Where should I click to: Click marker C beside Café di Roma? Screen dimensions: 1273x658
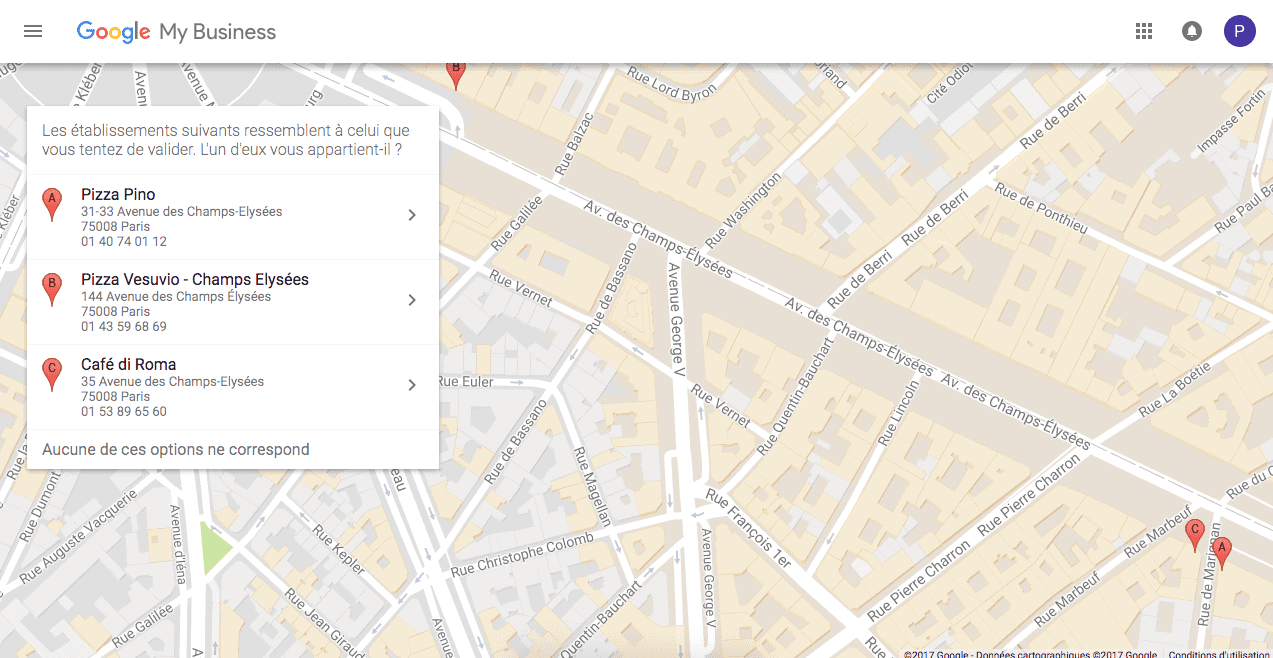pyautogui.click(x=52, y=374)
